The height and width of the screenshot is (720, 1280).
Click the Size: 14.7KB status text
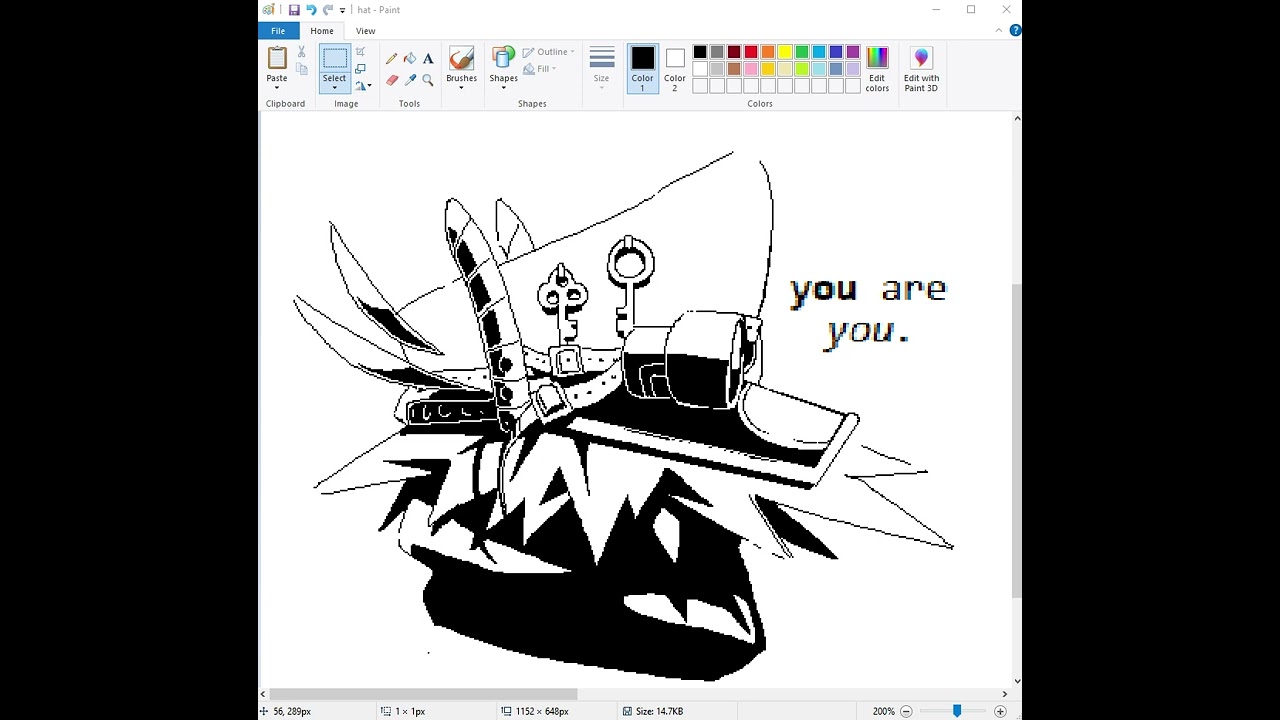[659, 711]
